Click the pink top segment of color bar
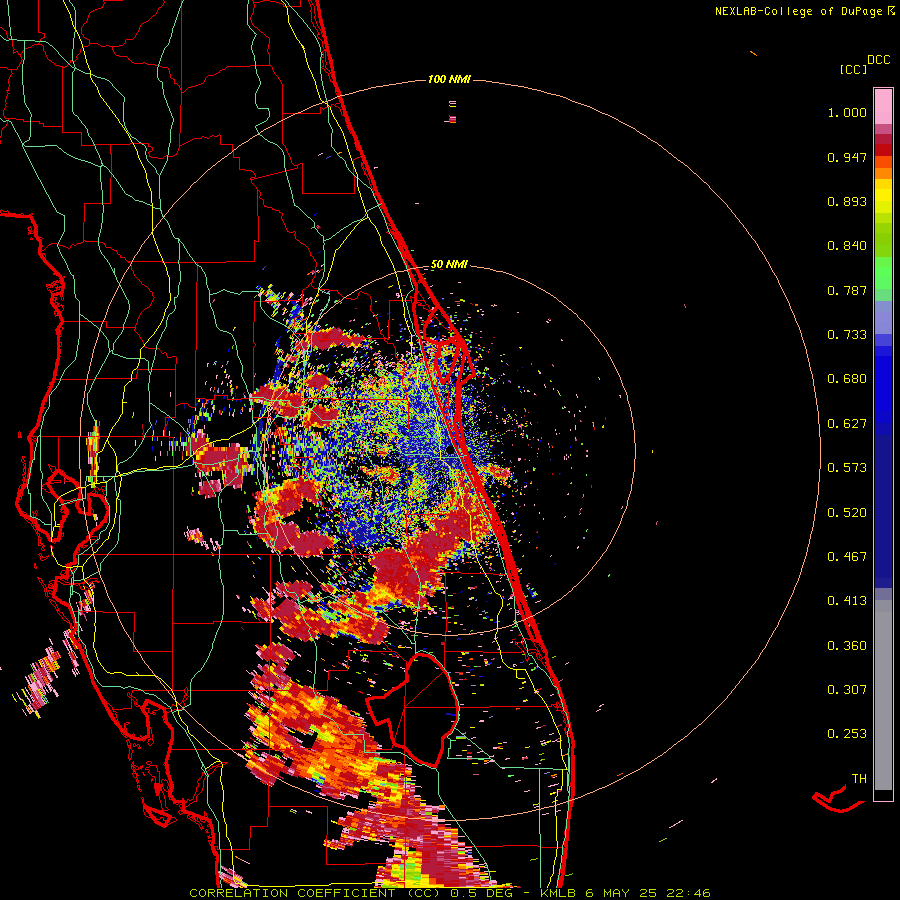900x900 pixels. (x=883, y=106)
